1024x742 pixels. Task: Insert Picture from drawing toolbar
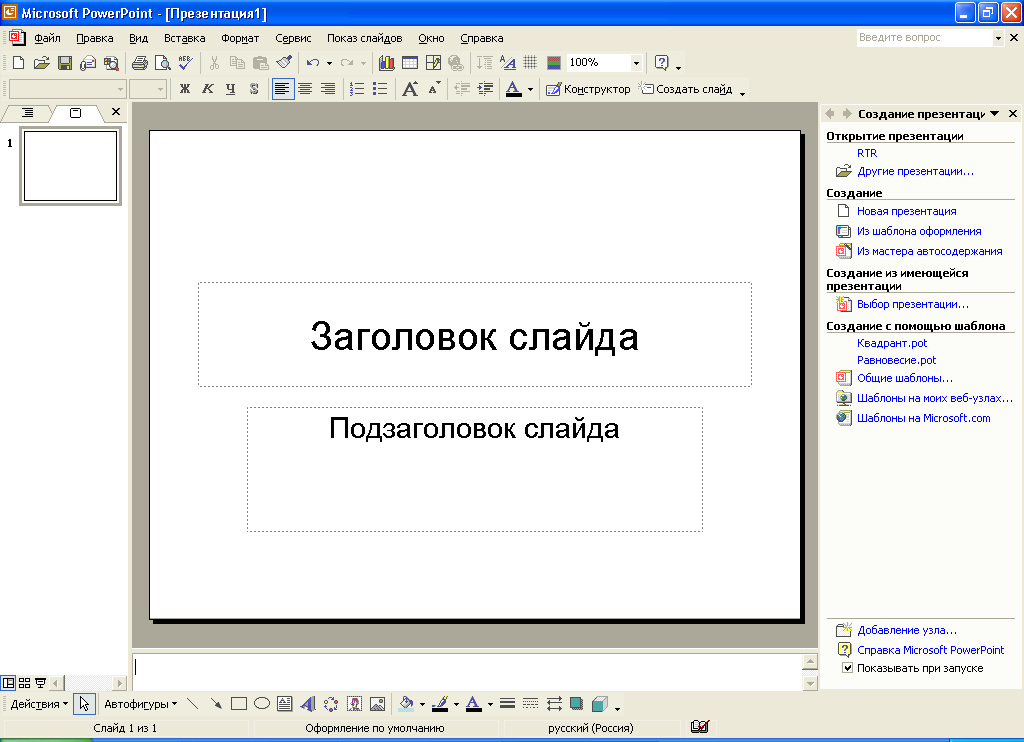(377, 703)
